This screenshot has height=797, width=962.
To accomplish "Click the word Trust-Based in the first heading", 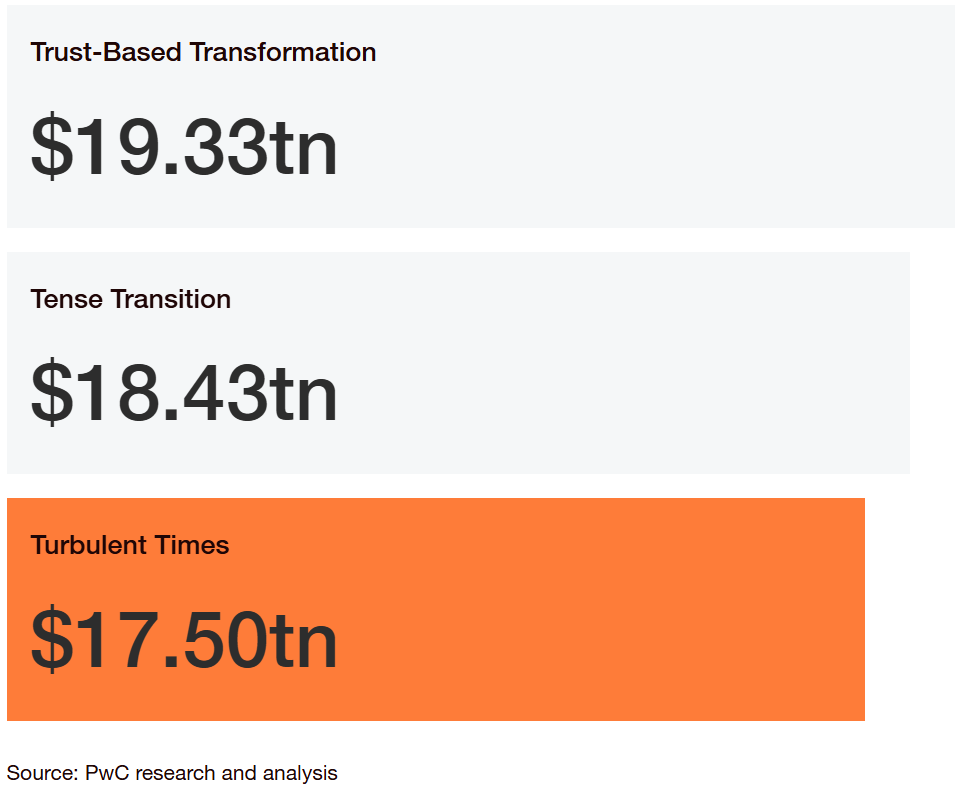I will [106, 52].
